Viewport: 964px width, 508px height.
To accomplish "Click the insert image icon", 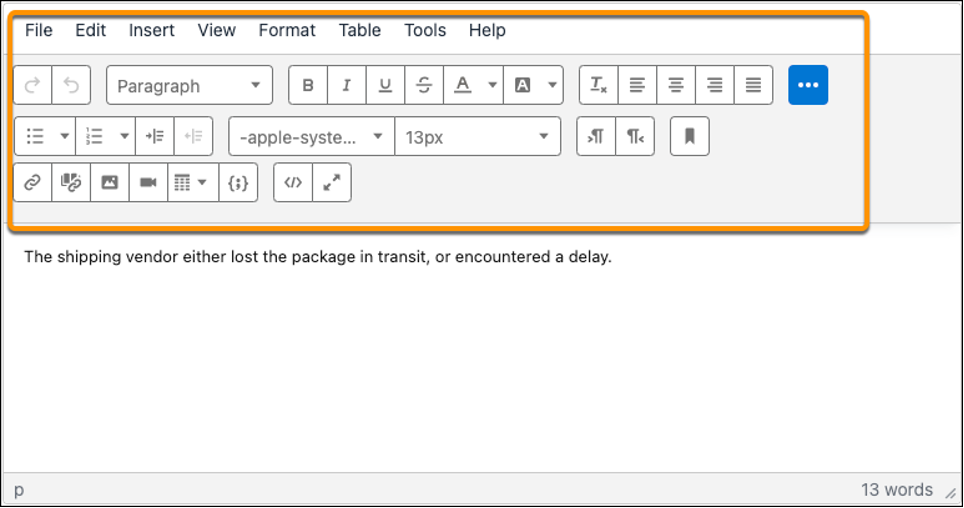I will pos(109,183).
